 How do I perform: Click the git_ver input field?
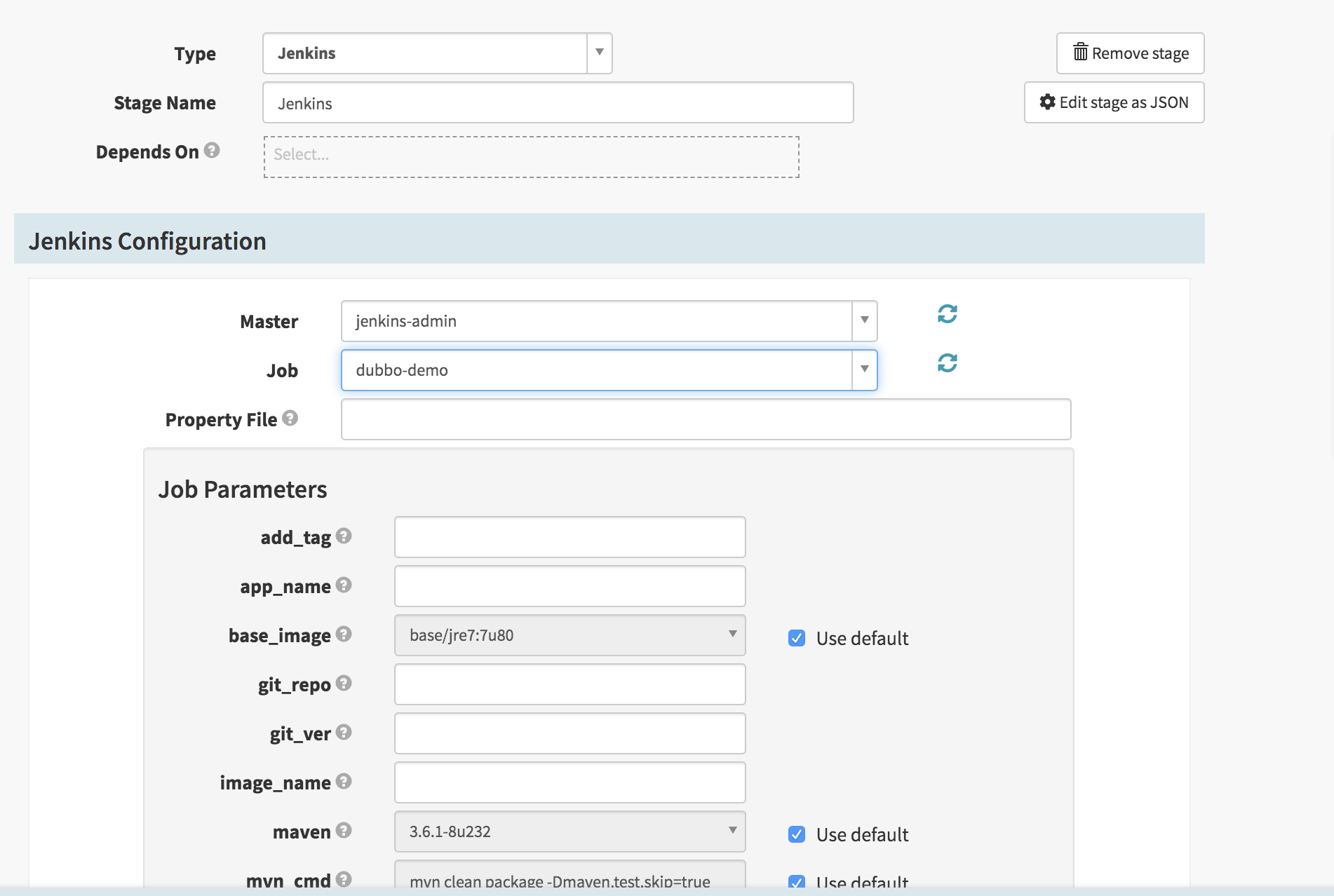coord(570,733)
